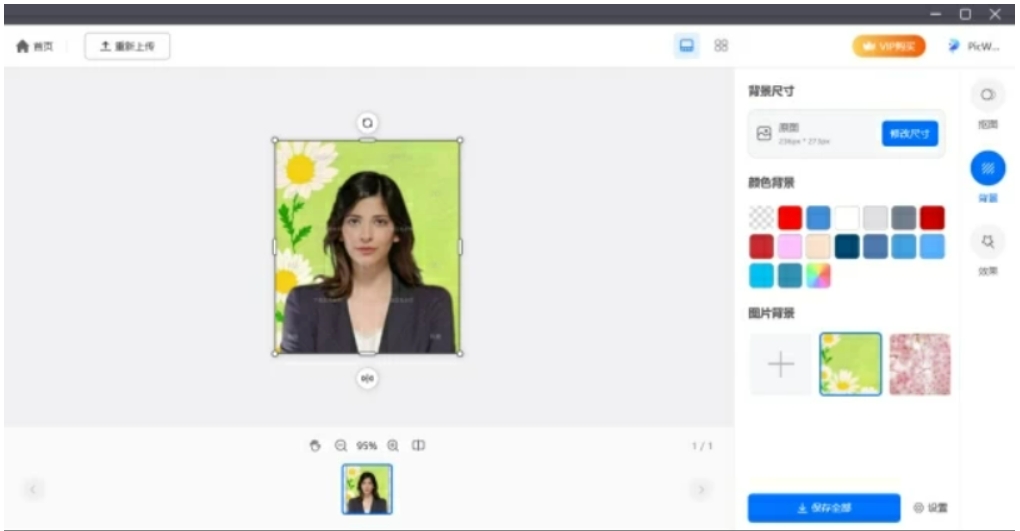Select the hand pan tool
1020x531 pixels.
[315, 446]
